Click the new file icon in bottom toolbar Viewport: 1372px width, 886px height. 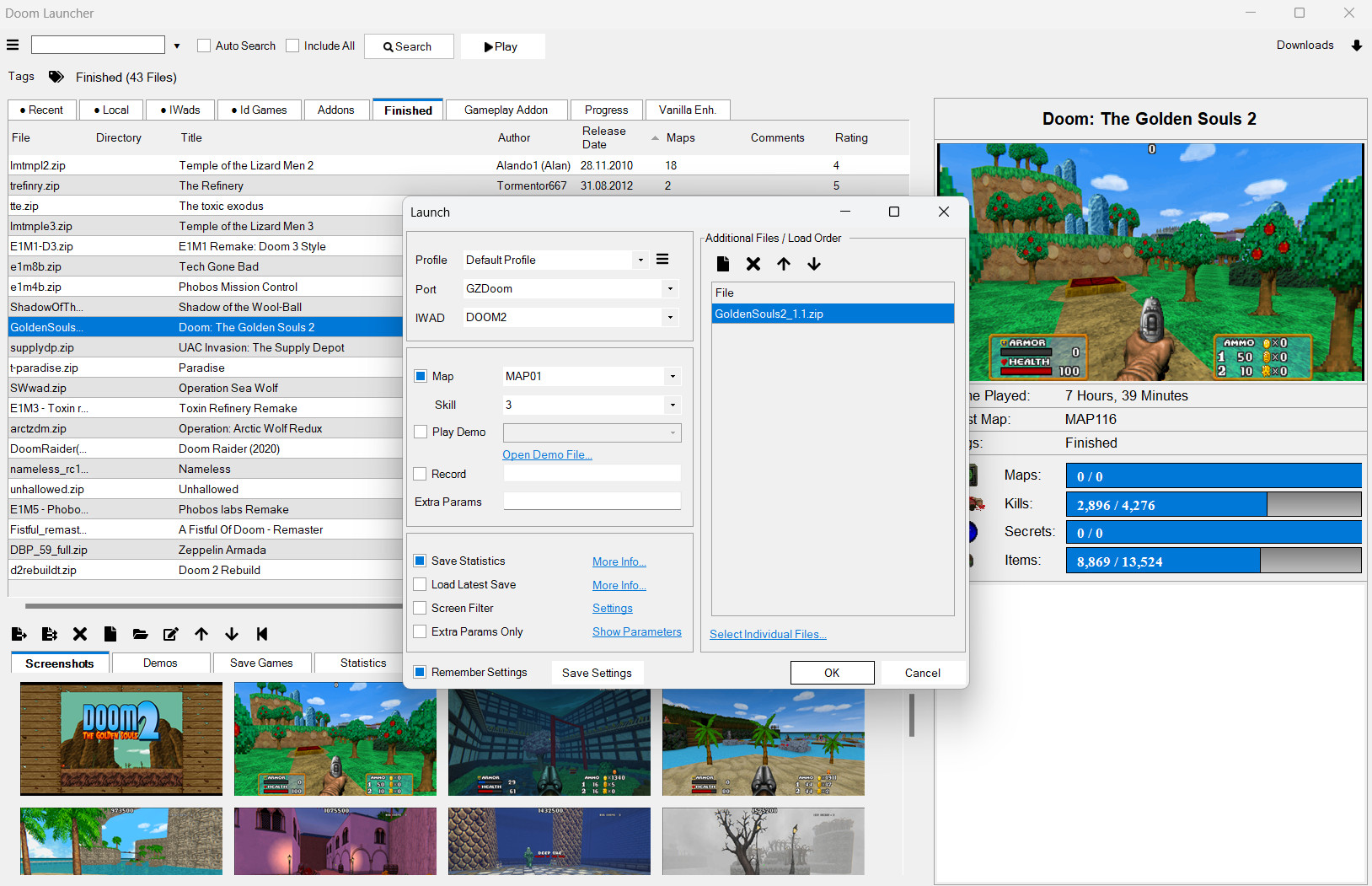(x=110, y=634)
